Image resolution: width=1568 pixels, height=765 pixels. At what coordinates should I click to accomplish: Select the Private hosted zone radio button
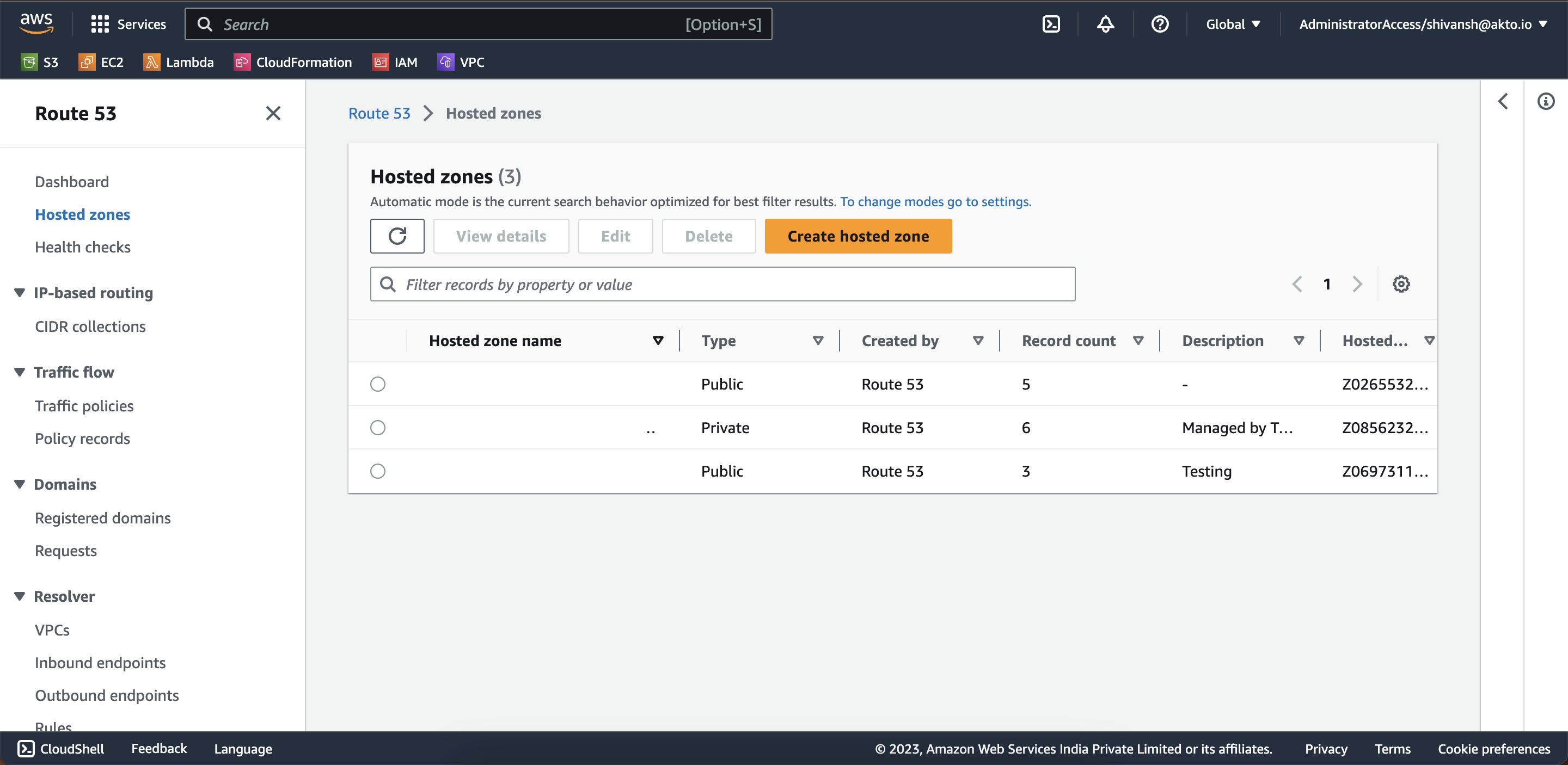click(x=377, y=428)
